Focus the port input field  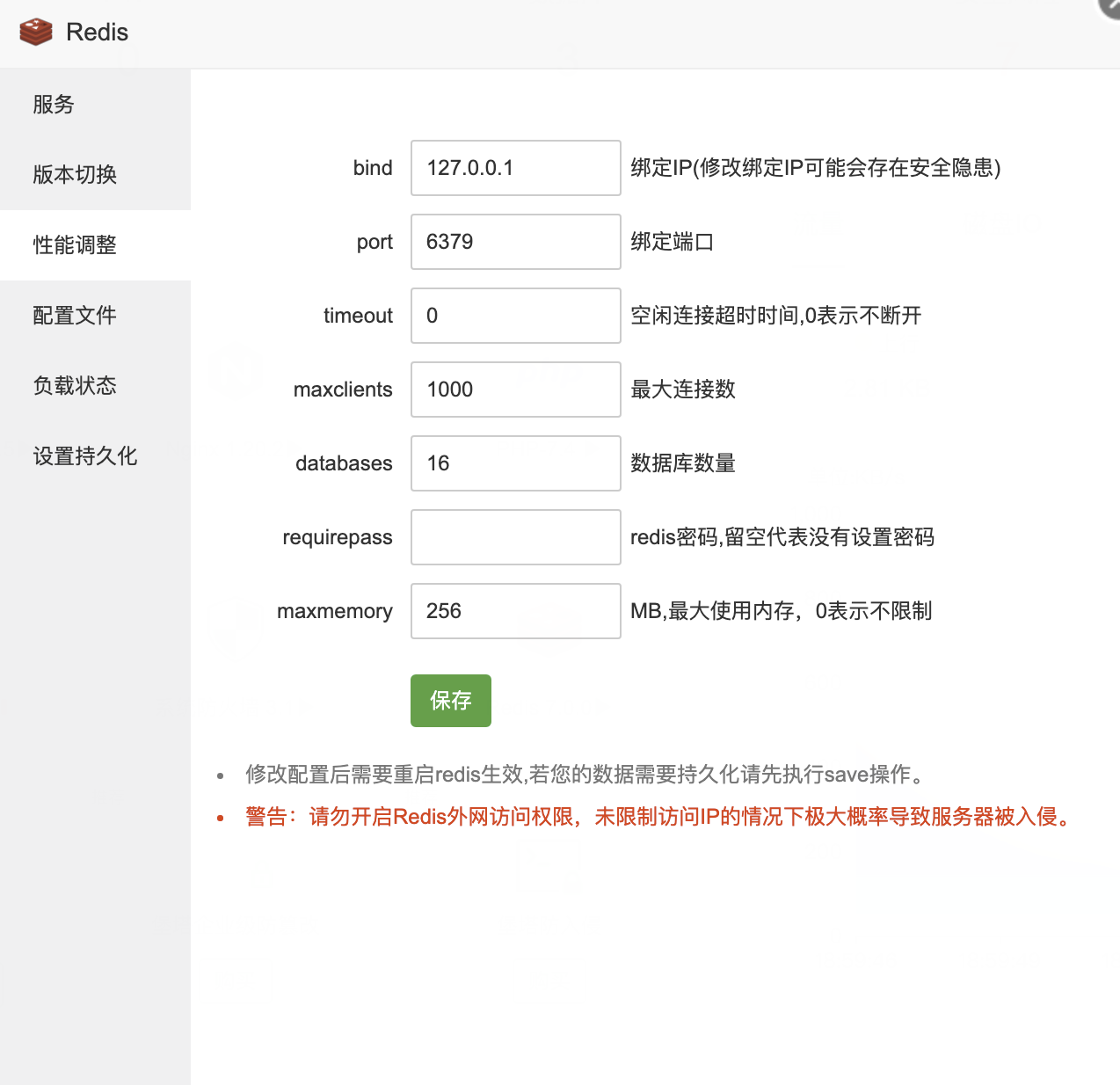click(x=515, y=242)
